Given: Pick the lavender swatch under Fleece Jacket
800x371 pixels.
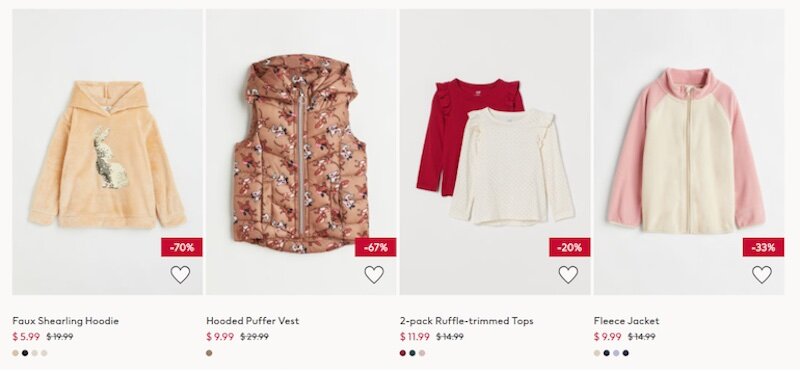Looking at the screenshot, I should click(x=616, y=353).
